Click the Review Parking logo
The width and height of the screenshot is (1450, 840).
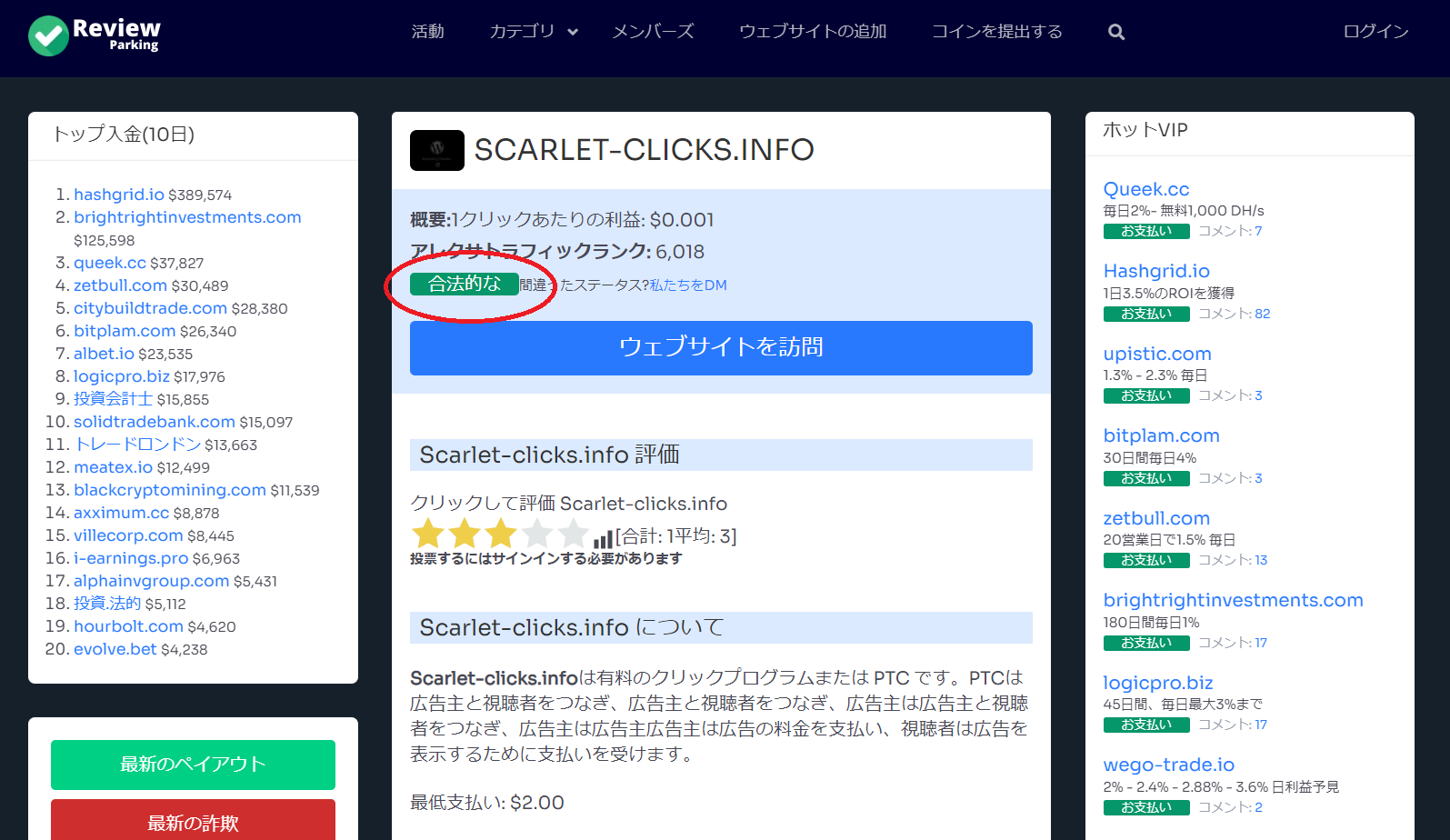click(x=94, y=35)
